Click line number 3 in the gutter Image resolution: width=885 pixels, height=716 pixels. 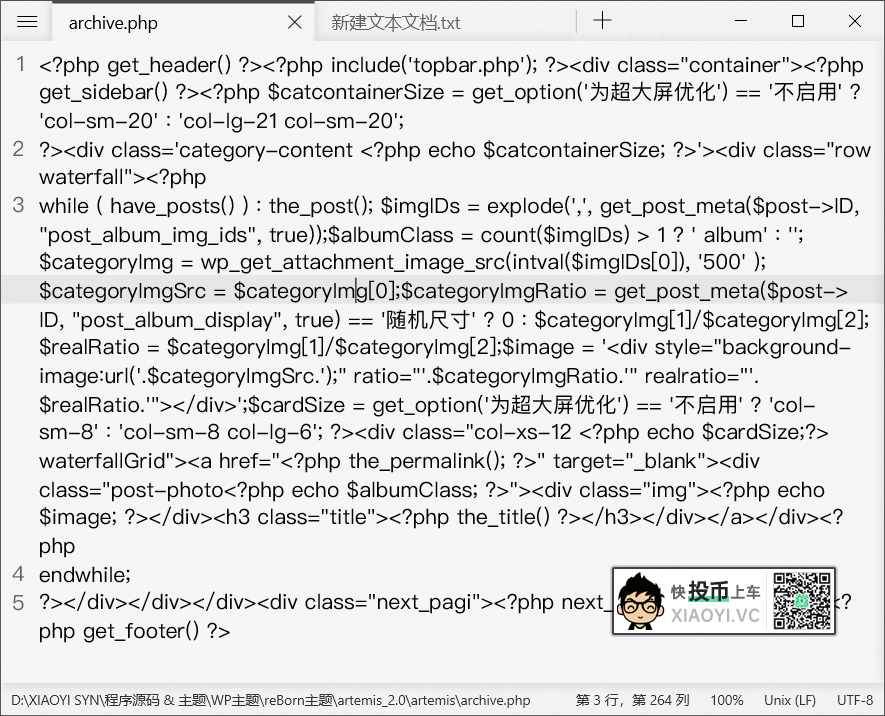click(18, 205)
